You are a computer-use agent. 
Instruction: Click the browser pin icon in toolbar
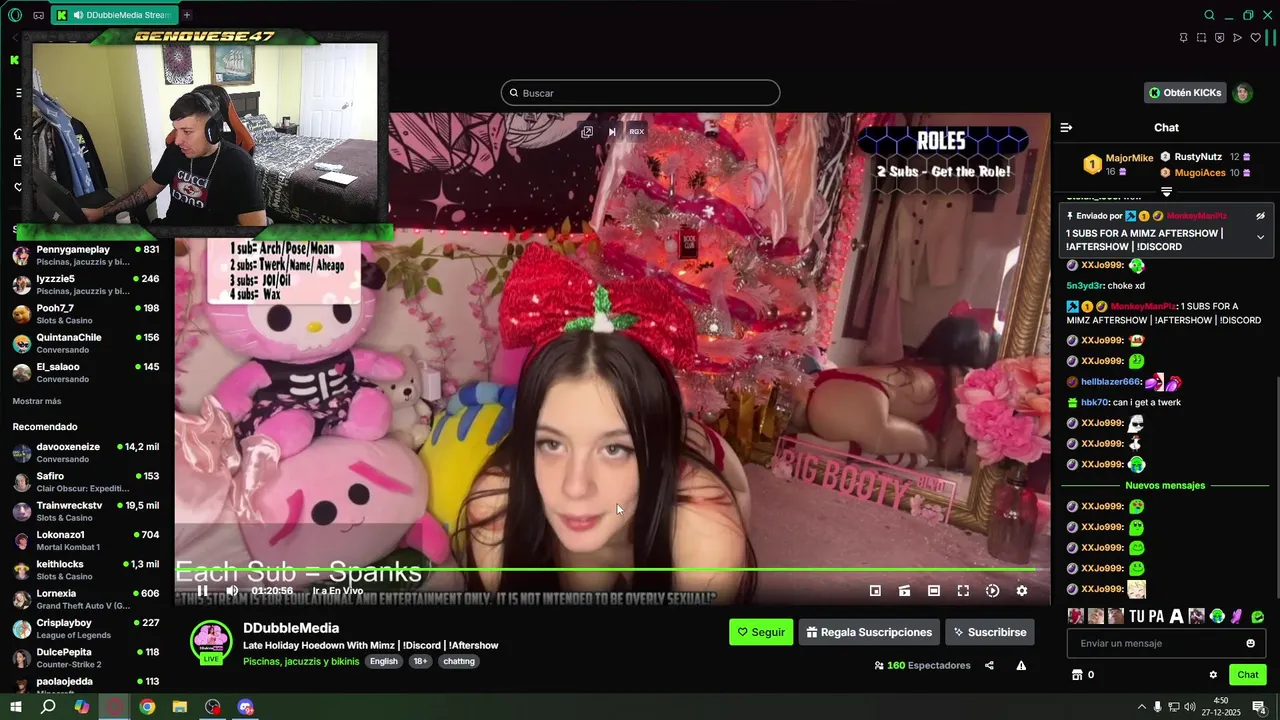pos(1183,38)
